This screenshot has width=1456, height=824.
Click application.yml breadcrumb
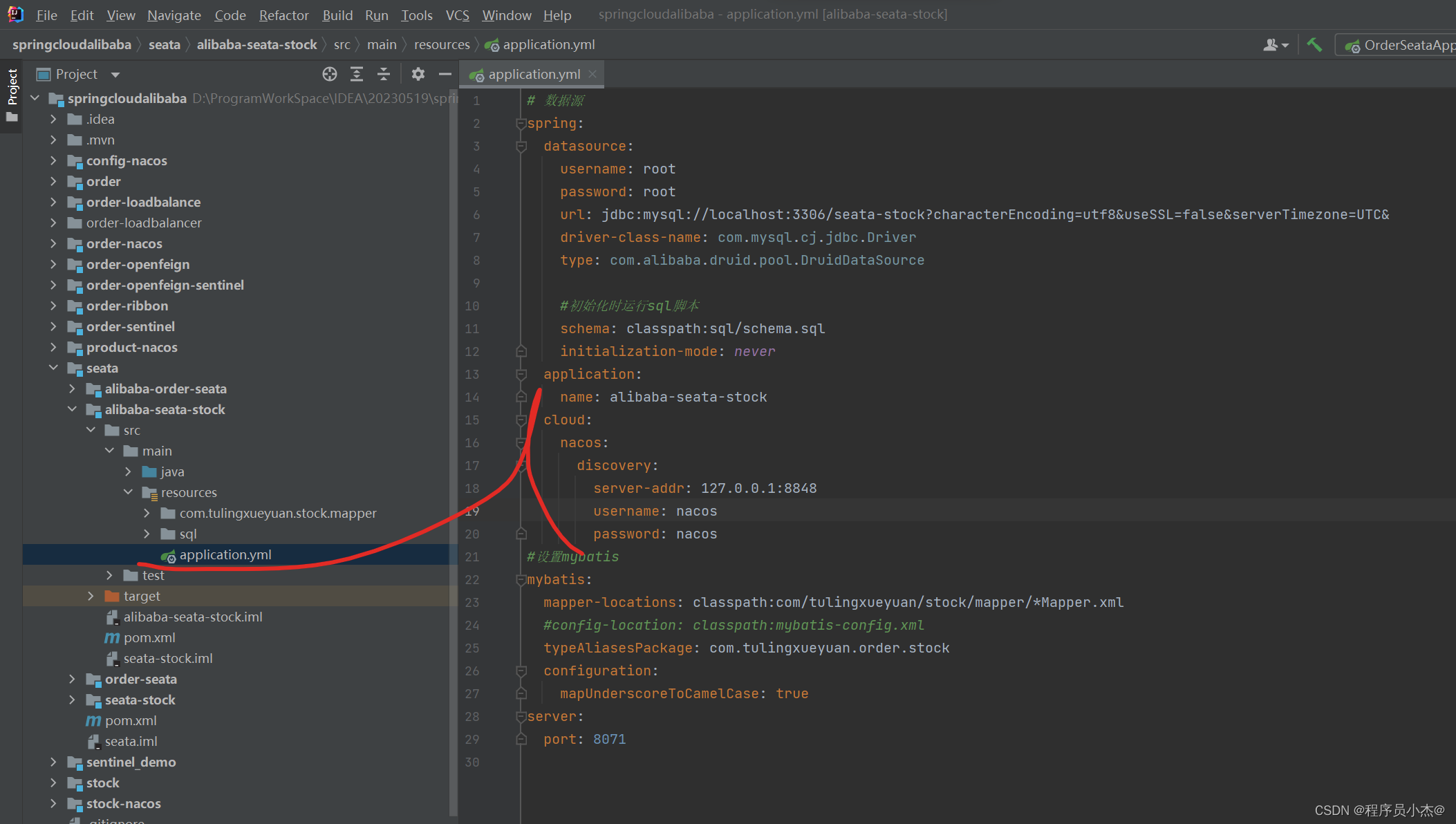(540, 44)
